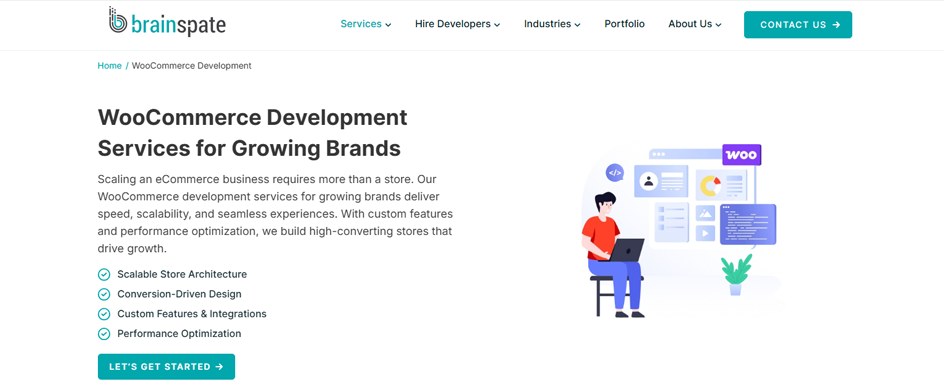
Task: Click the Contact Us button
Action: coord(798,25)
